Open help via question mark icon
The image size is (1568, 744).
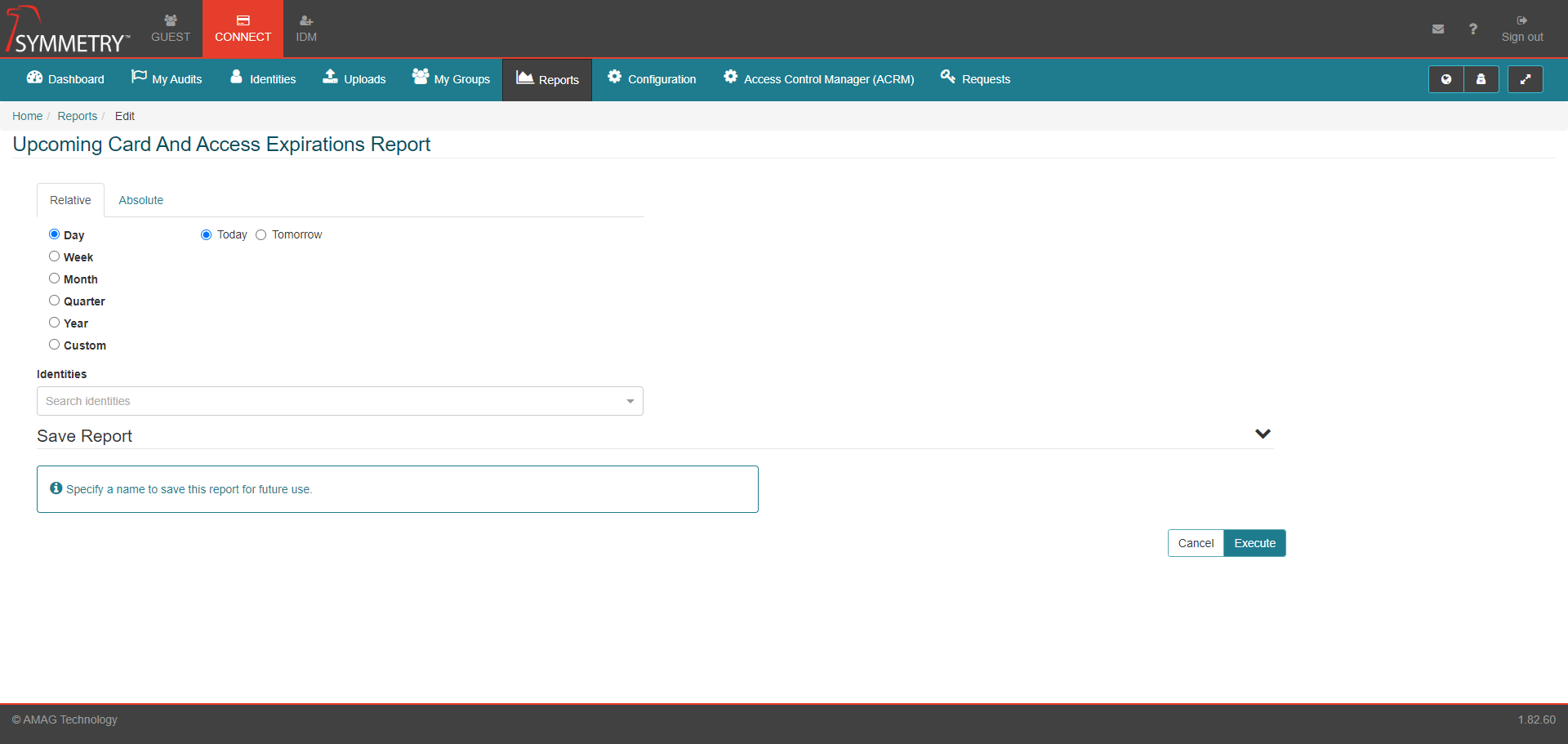[x=1472, y=29]
